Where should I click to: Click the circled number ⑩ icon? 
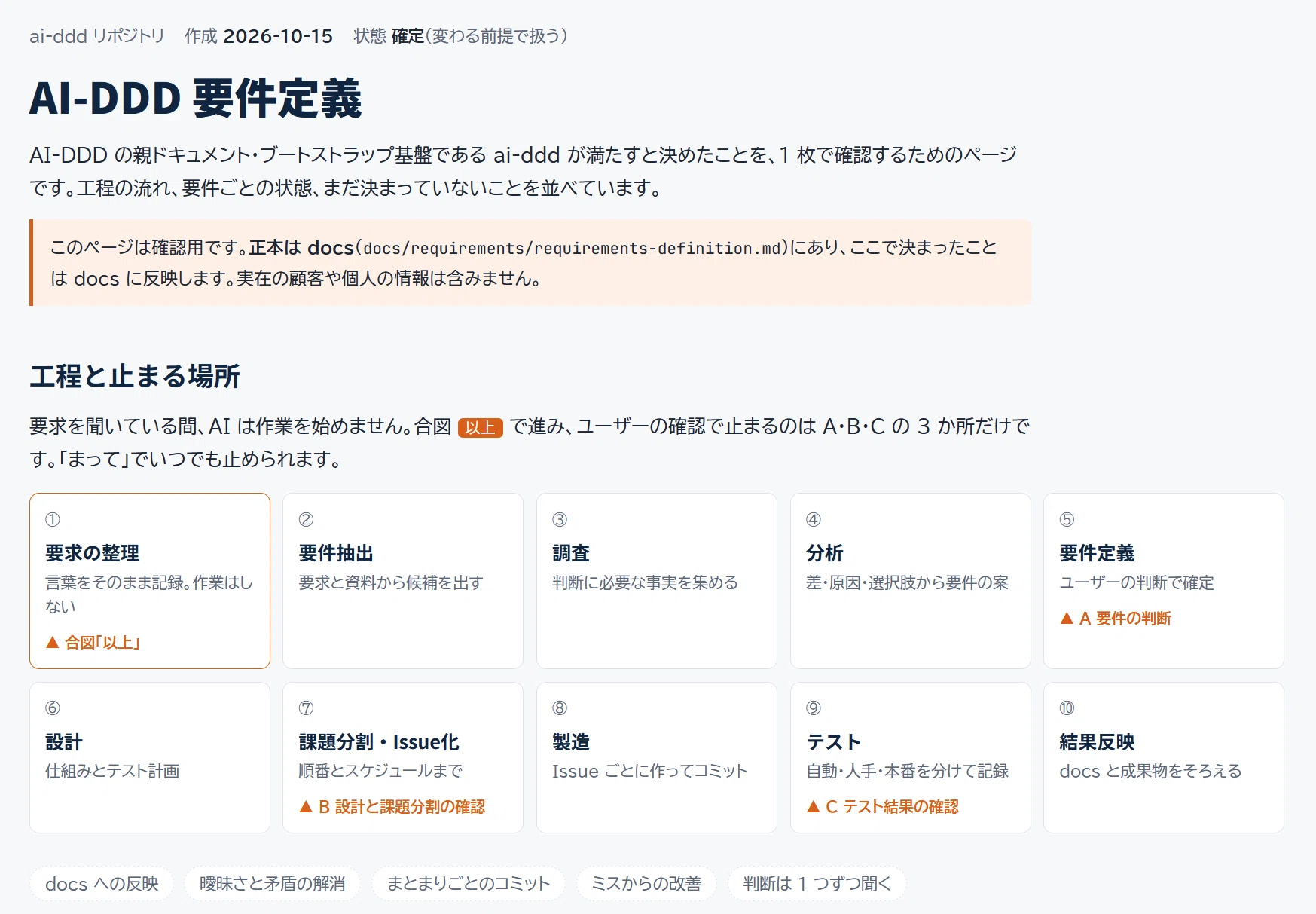click(1067, 708)
